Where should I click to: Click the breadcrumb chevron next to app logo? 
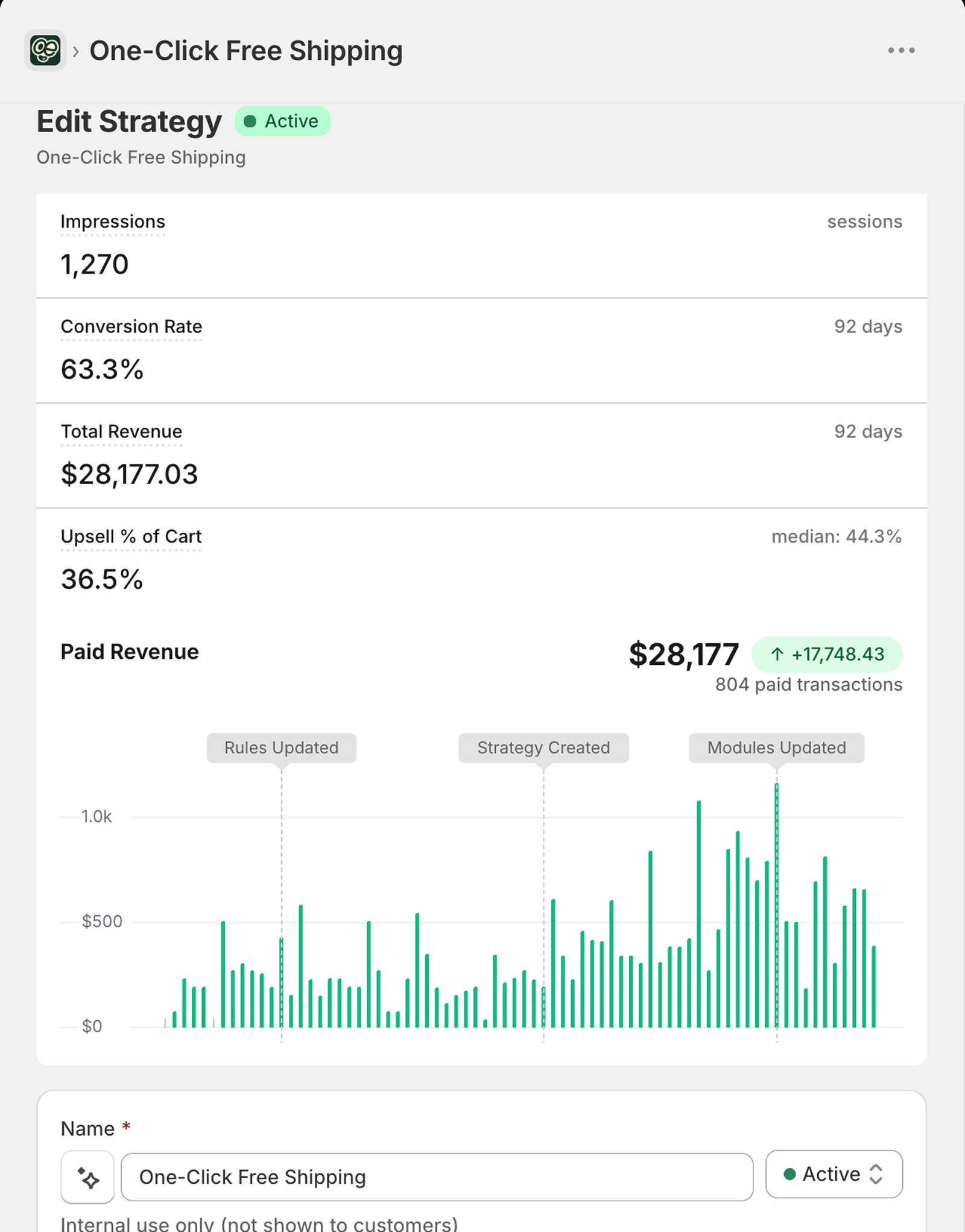(x=76, y=51)
